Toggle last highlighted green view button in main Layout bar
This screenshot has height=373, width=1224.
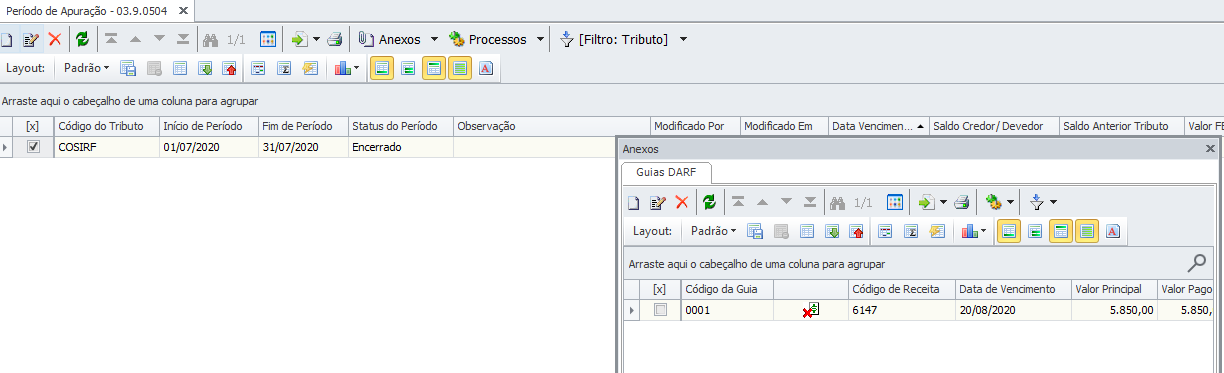pyautogui.click(x=459, y=68)
